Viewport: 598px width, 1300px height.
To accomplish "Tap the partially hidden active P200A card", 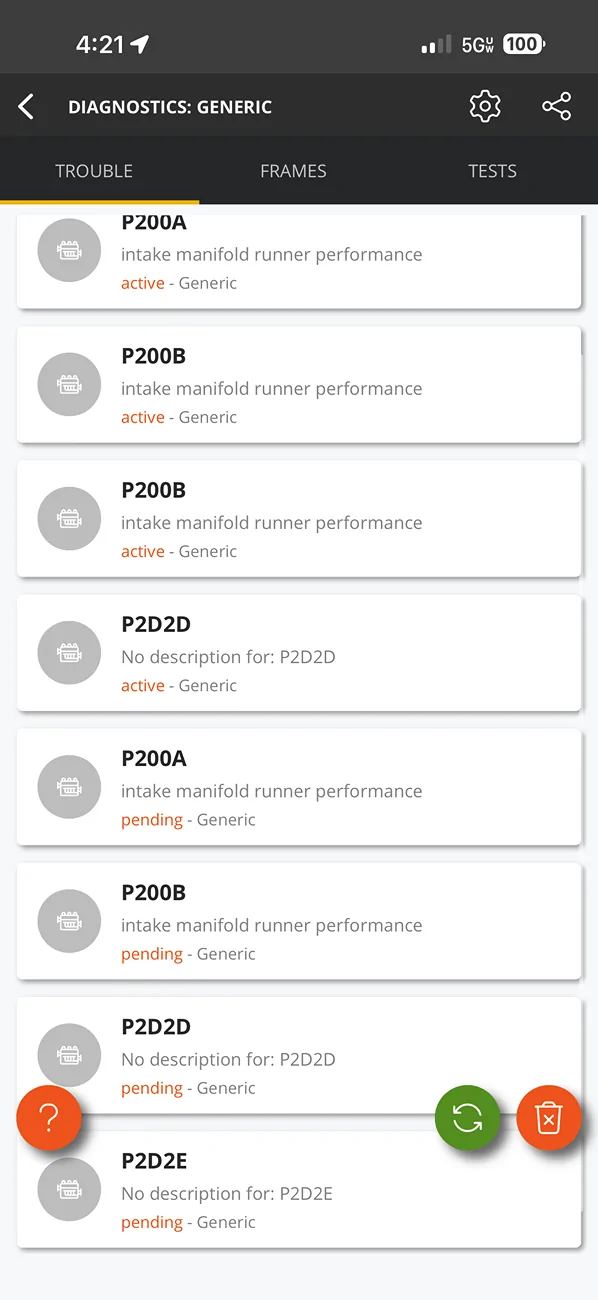I will tap(299, 260).
